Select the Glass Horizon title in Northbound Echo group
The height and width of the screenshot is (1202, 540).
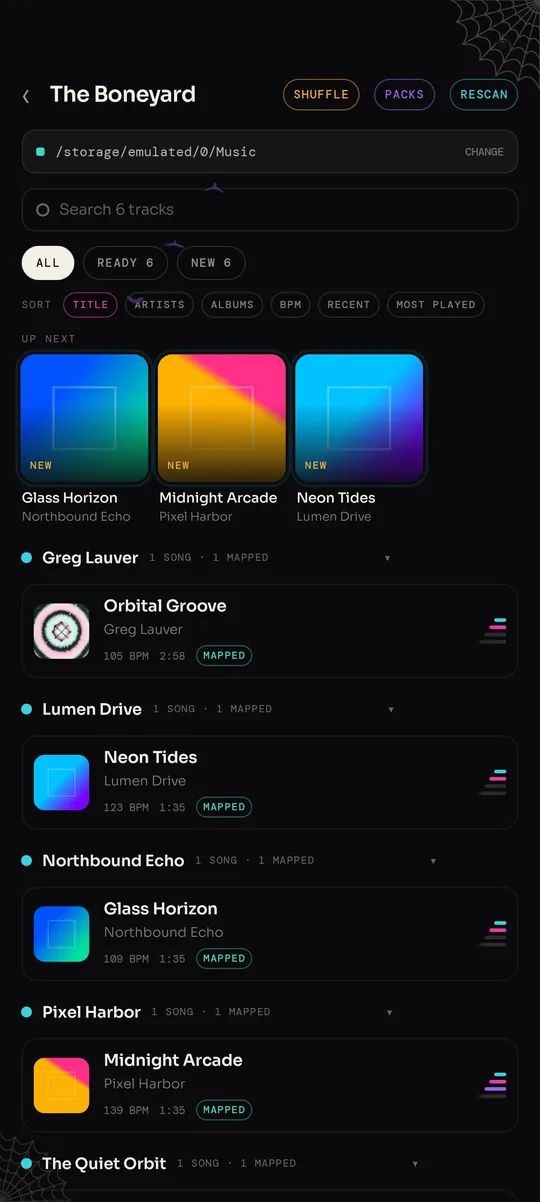click(160, 909)
